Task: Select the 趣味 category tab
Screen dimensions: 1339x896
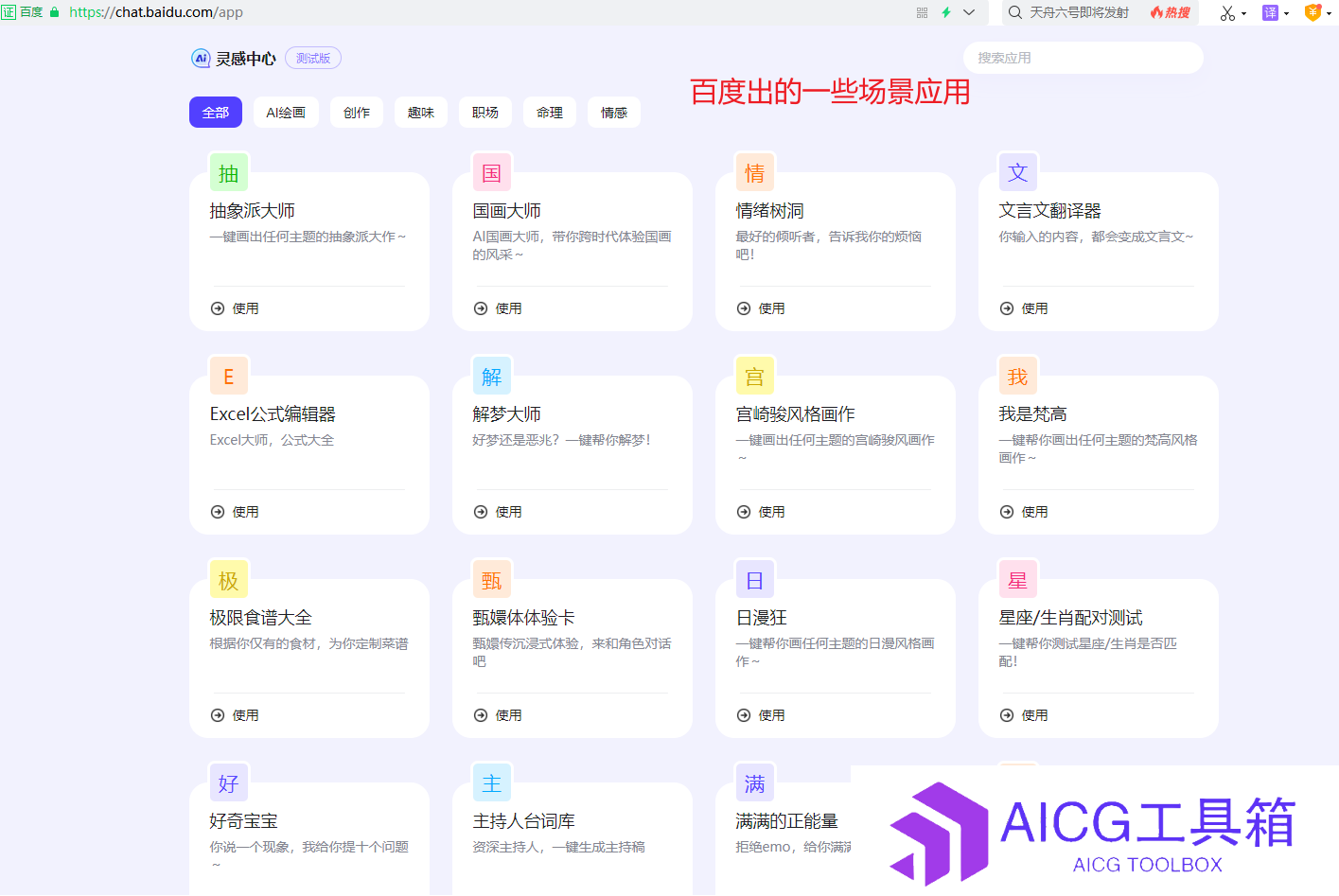Action: click(x=421, y=113)
